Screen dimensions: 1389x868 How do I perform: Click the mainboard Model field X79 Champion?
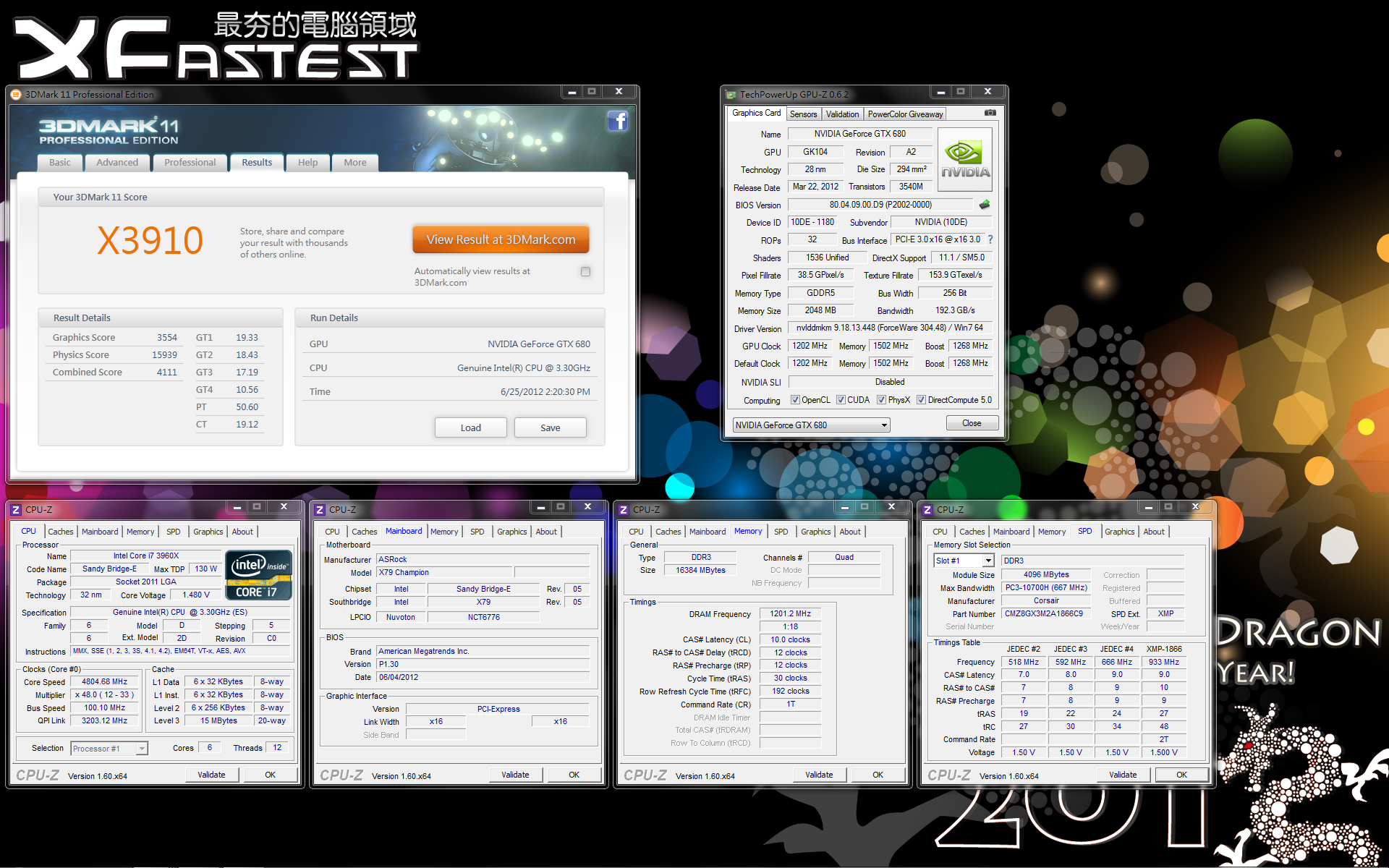click(444, 572)
